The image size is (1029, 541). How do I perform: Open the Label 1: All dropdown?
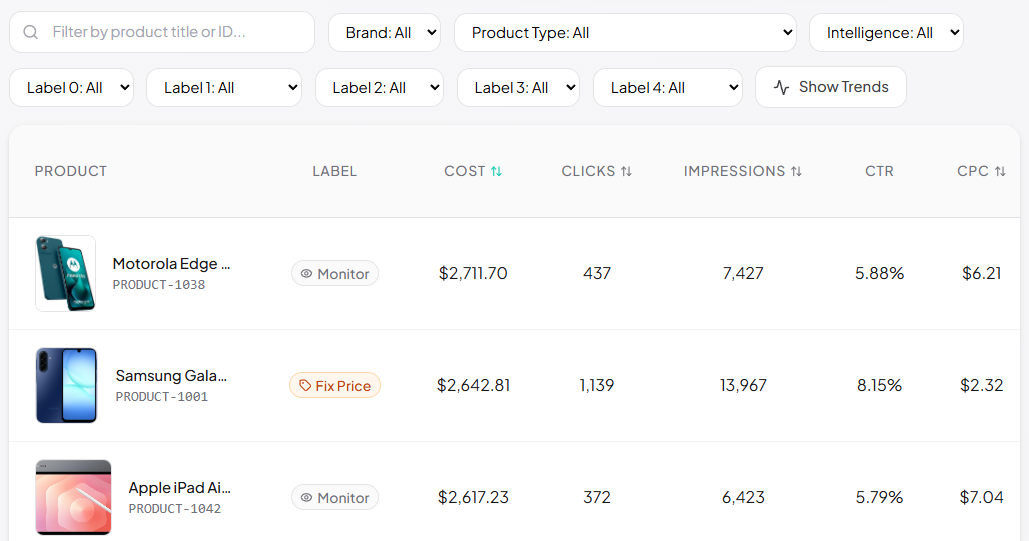point(224,88)
